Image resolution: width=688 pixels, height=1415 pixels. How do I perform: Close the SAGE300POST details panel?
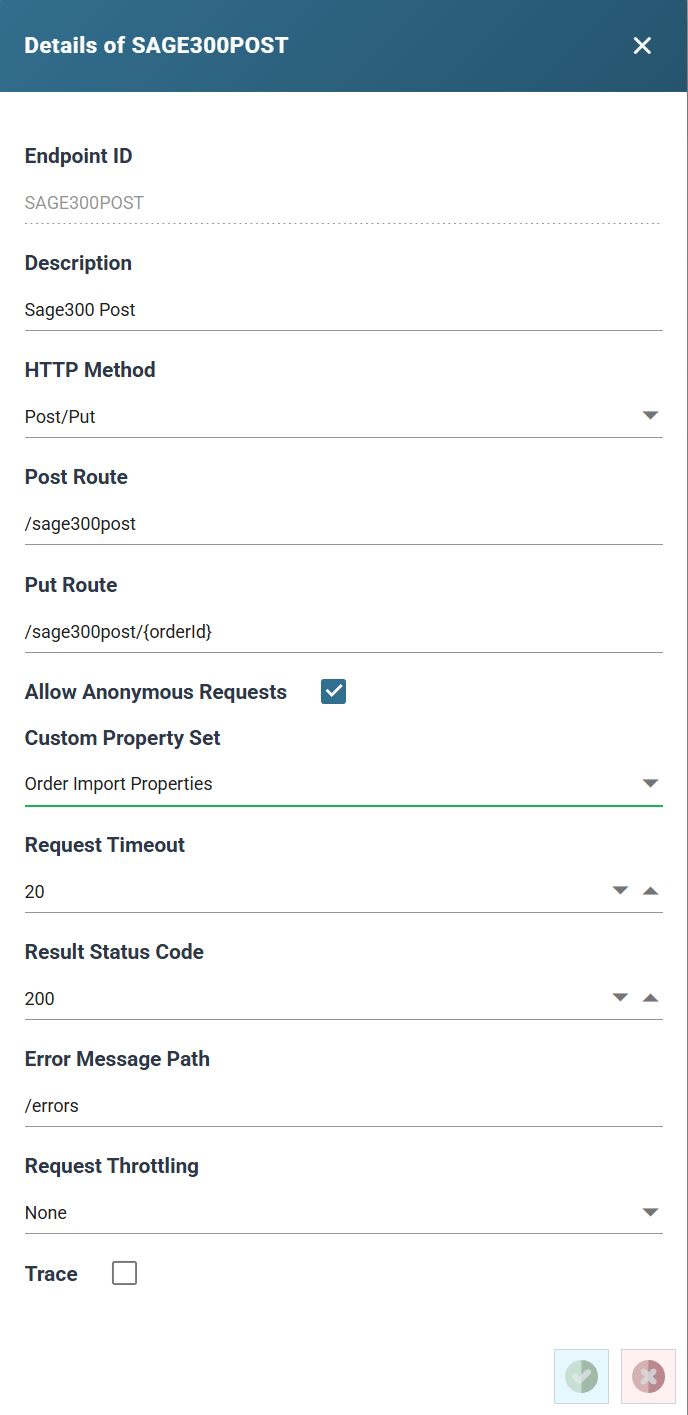[x=642, y=46]
